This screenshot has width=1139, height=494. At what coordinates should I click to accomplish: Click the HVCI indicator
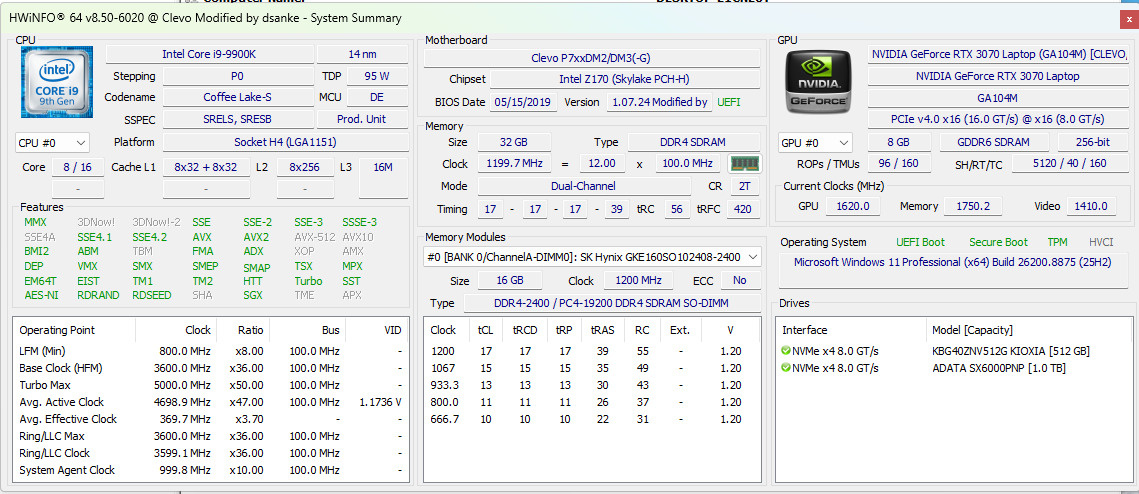coord(1101,242)
